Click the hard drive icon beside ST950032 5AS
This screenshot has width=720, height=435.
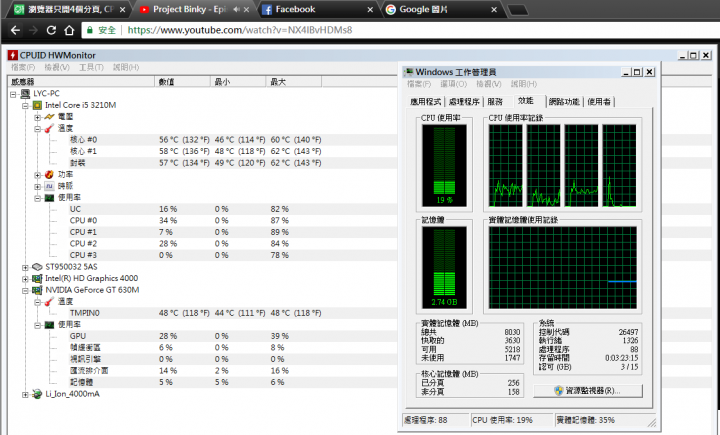point(37,267)
